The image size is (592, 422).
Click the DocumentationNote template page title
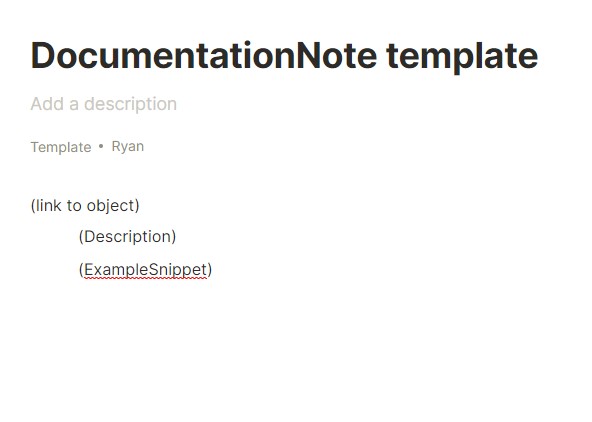tap(284, 56)
